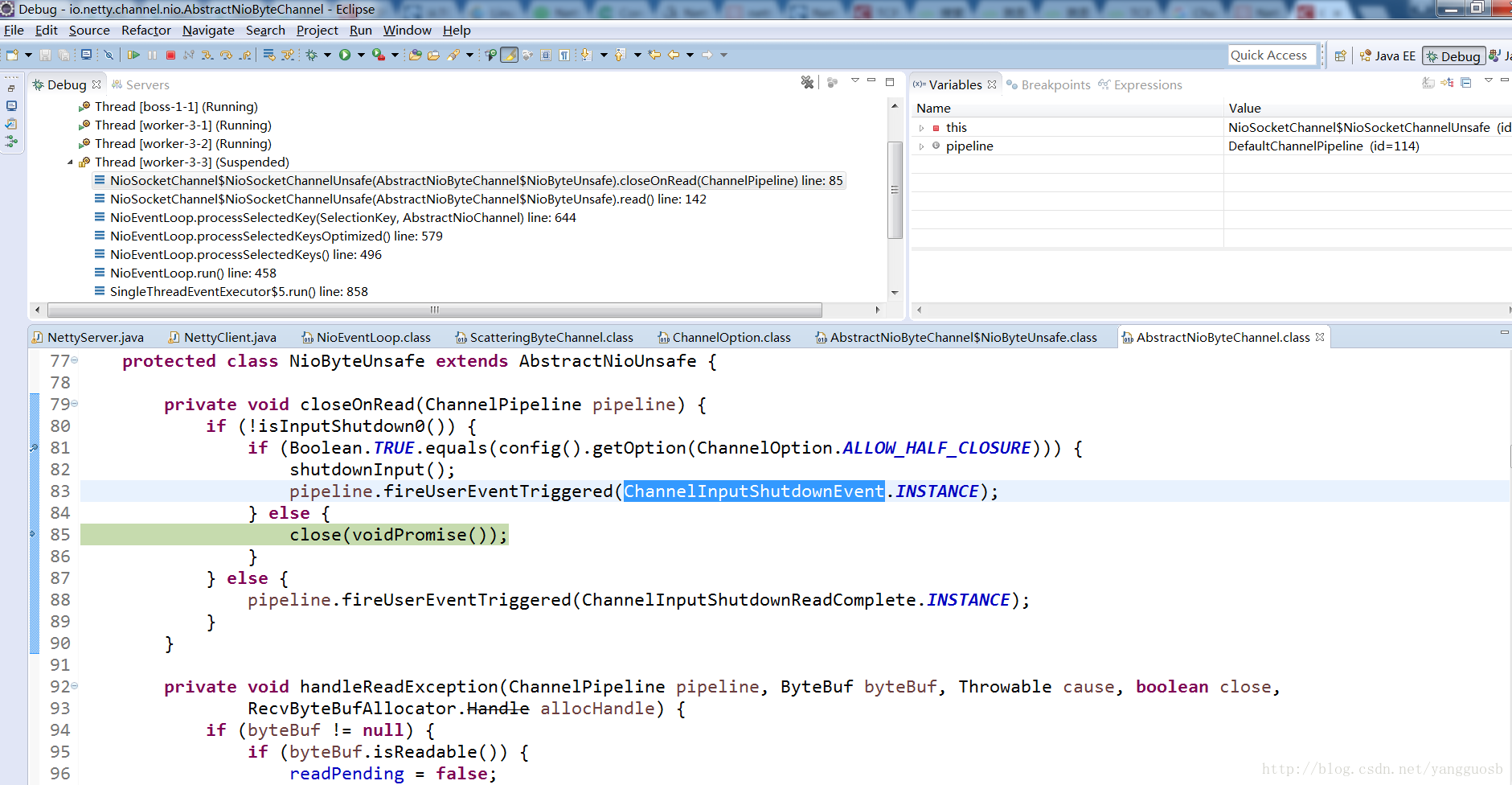This screenshot has width=1512, height=785.
Task: Click the Search flashlight toolbar icon
Action: tap(453, 55)
